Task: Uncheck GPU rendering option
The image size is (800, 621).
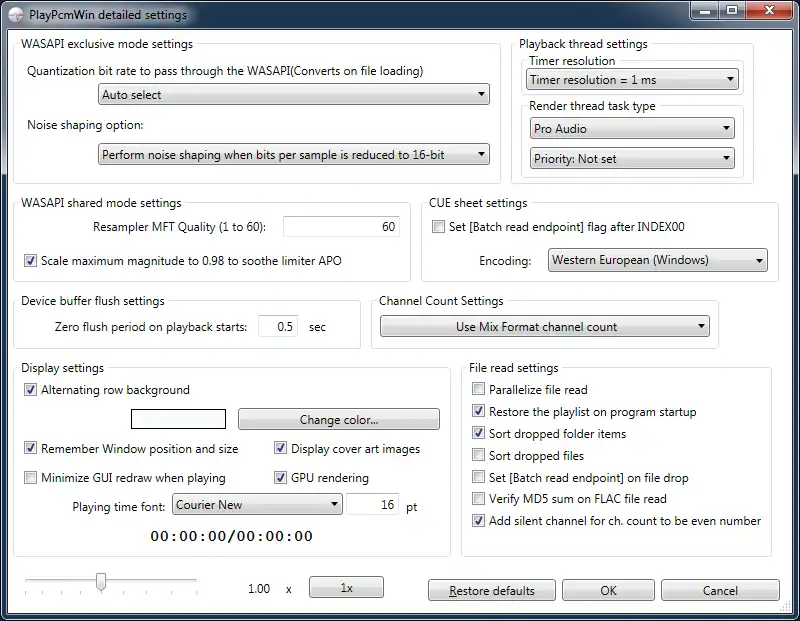Action: click(281, 478)
